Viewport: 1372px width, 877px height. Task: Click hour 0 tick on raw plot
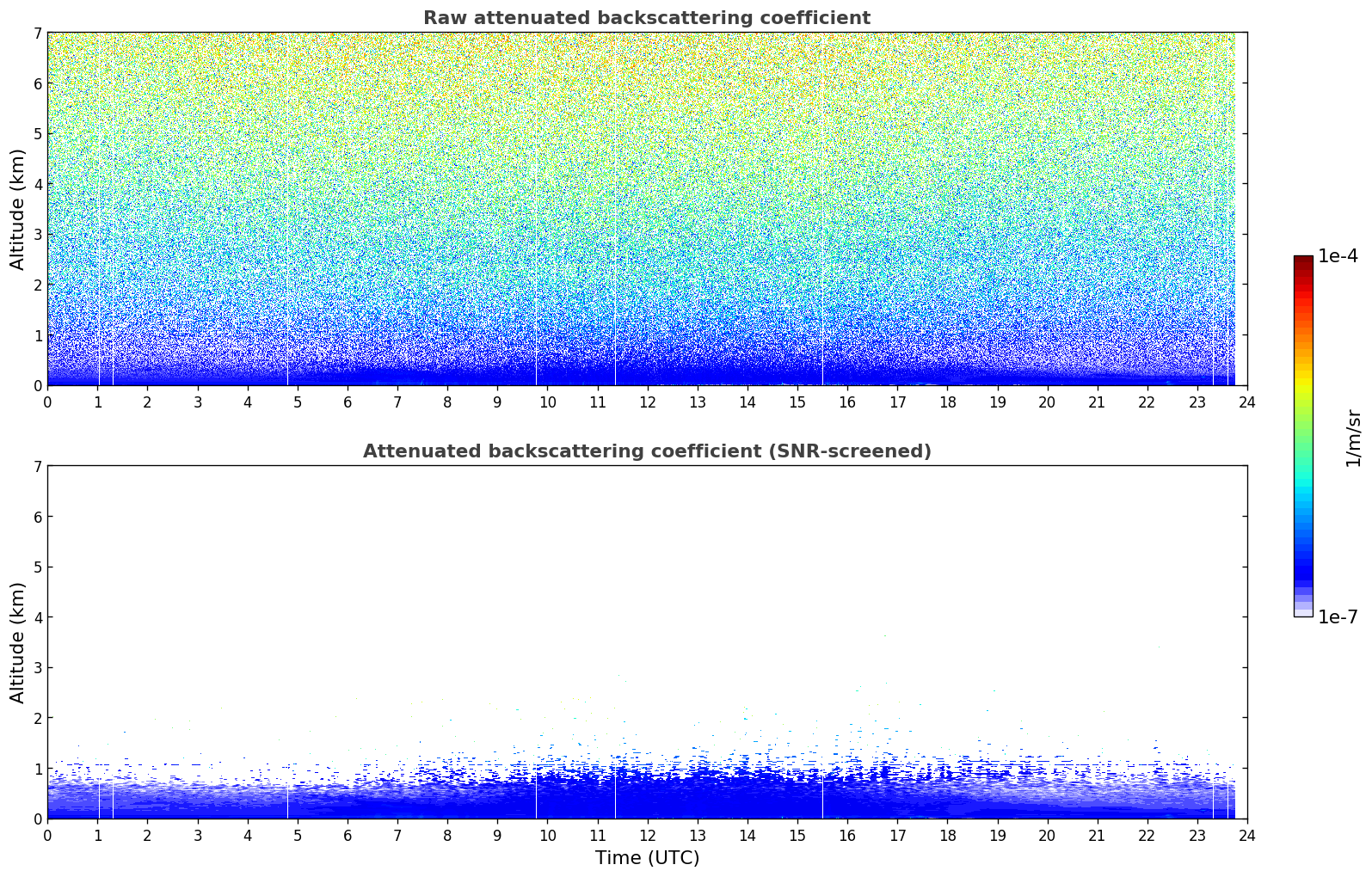click(47, 402)
